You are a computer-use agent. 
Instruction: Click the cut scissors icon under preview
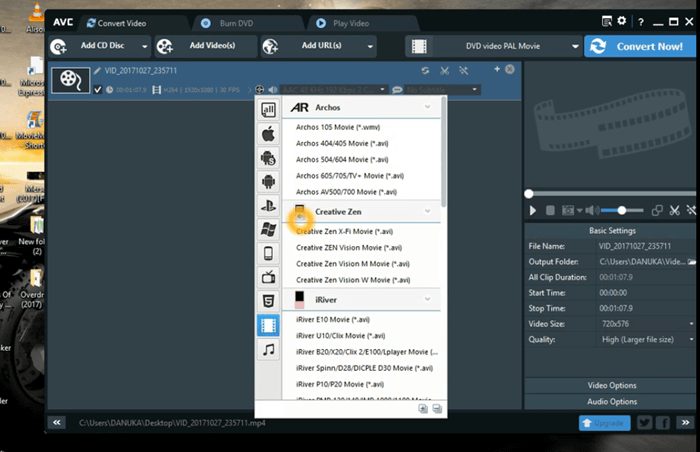point(674,210)
